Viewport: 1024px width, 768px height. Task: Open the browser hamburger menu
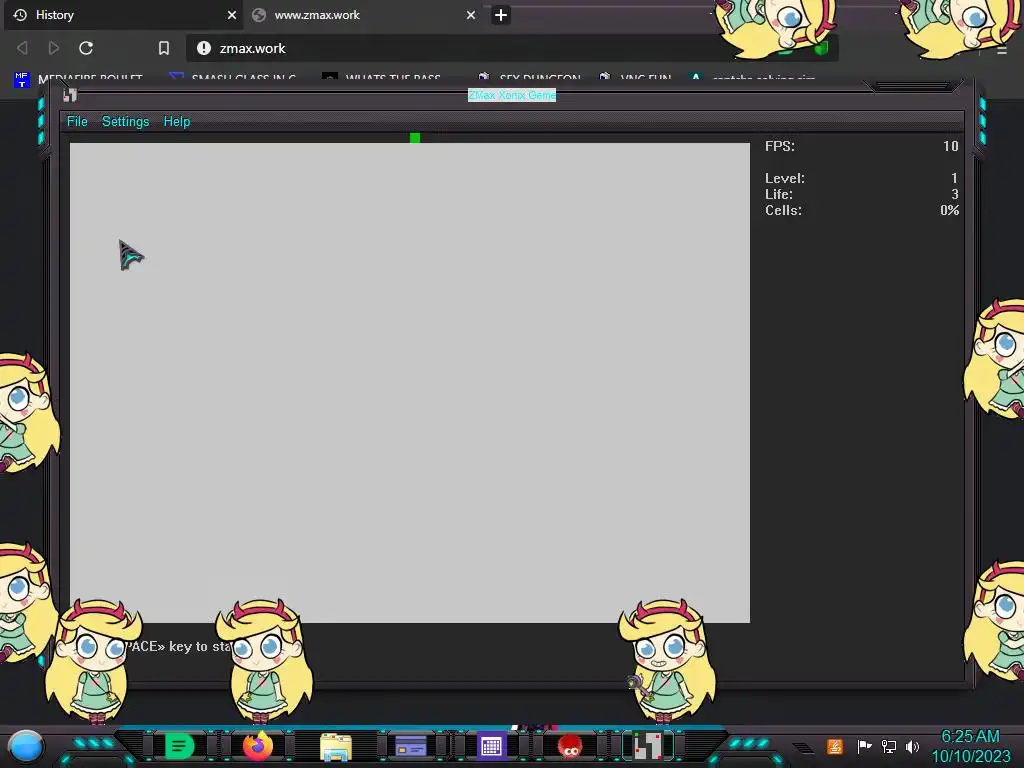point(1002,50)
